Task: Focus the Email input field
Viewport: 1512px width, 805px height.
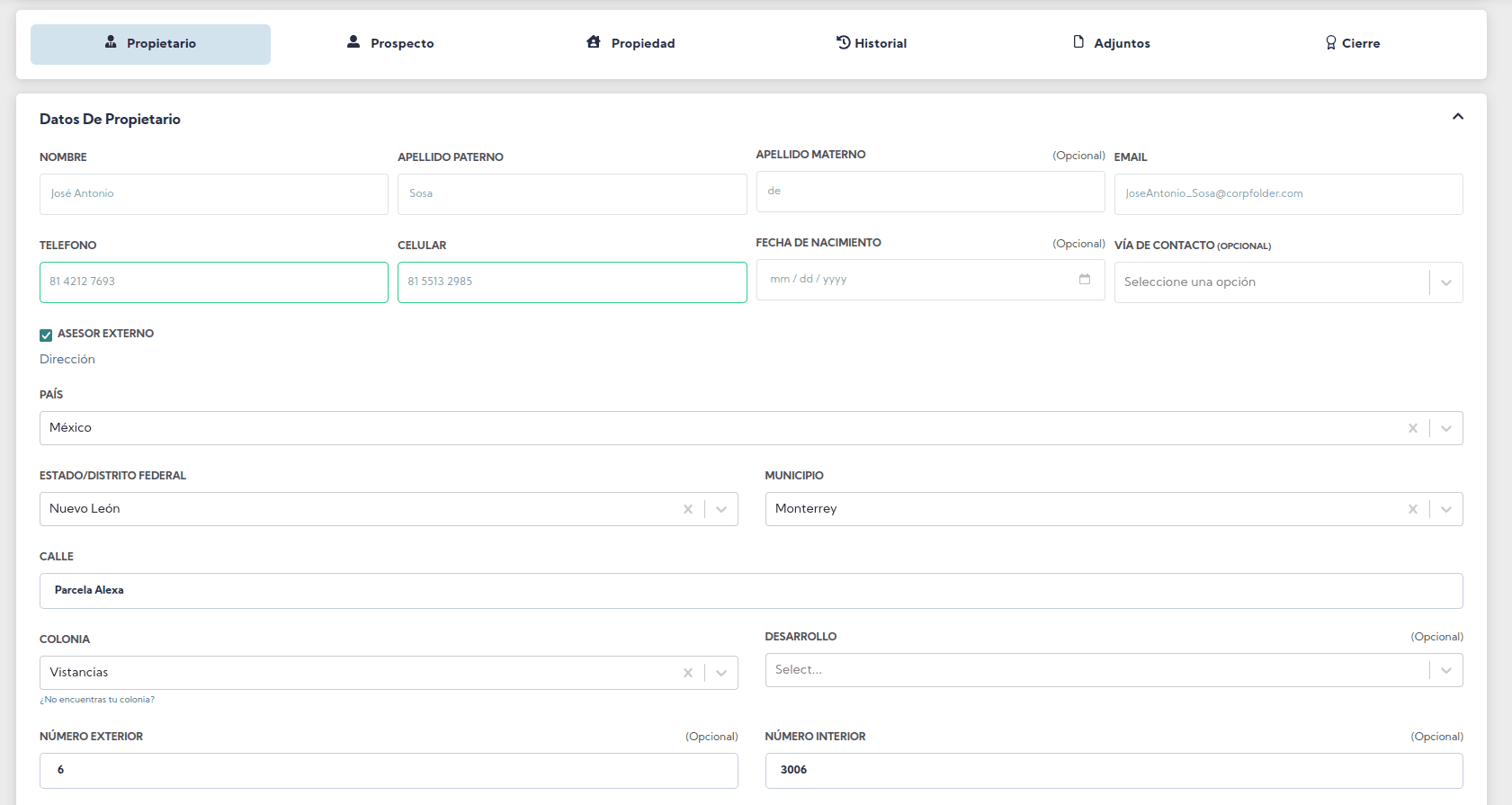Action: 1287,194
